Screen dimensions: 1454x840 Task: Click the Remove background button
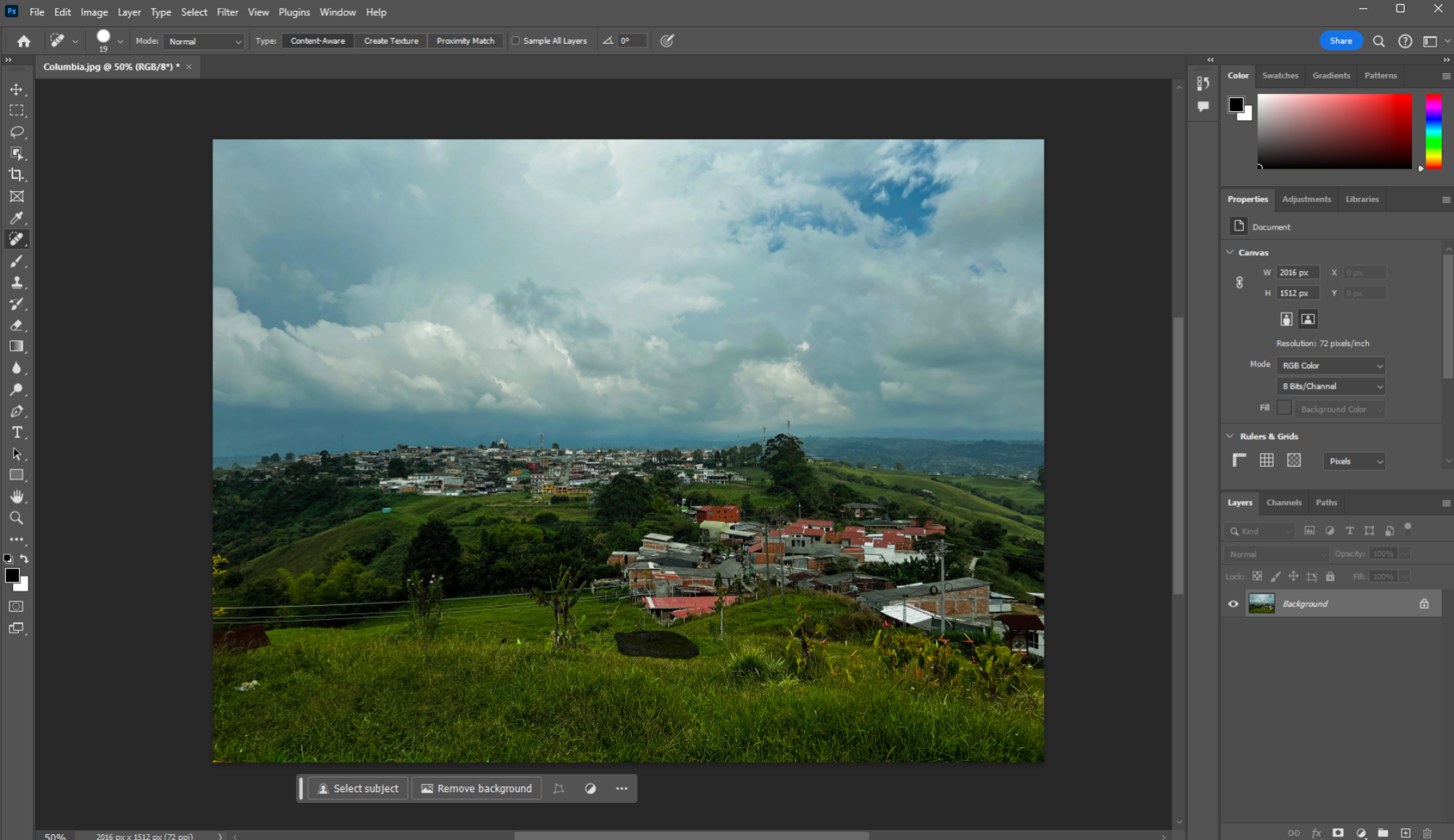pyautogui.click(x=476, y=788)
